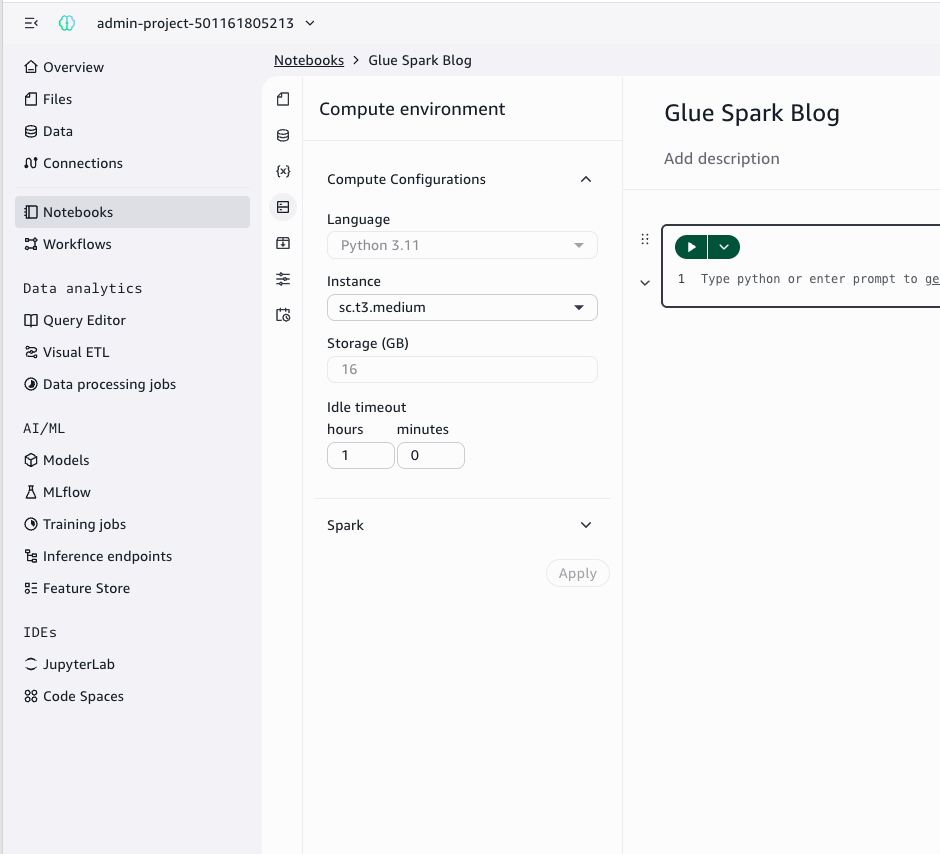Screen dimensions: 940x854
Task: Click into the code cell editor line 1
Action: click(819, 279)
